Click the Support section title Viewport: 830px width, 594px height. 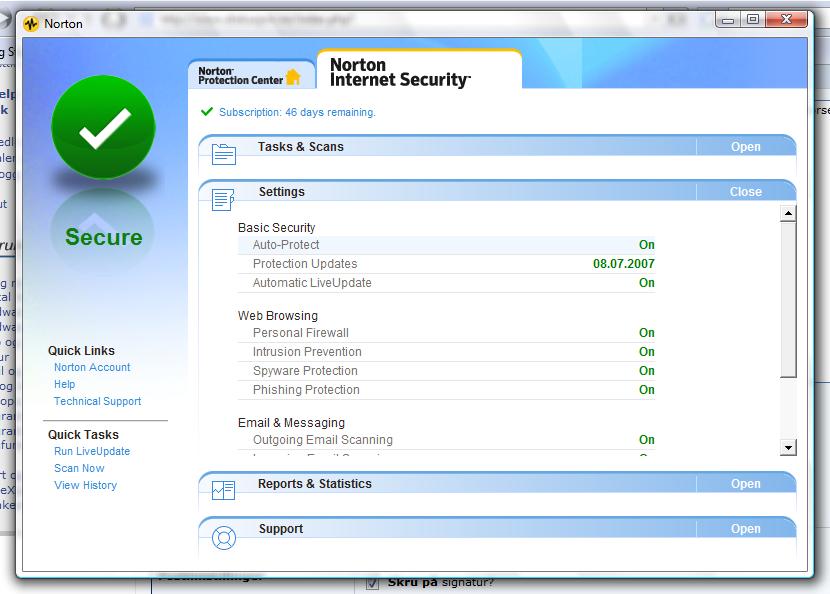pyautogui.click(x=281, y=528)
